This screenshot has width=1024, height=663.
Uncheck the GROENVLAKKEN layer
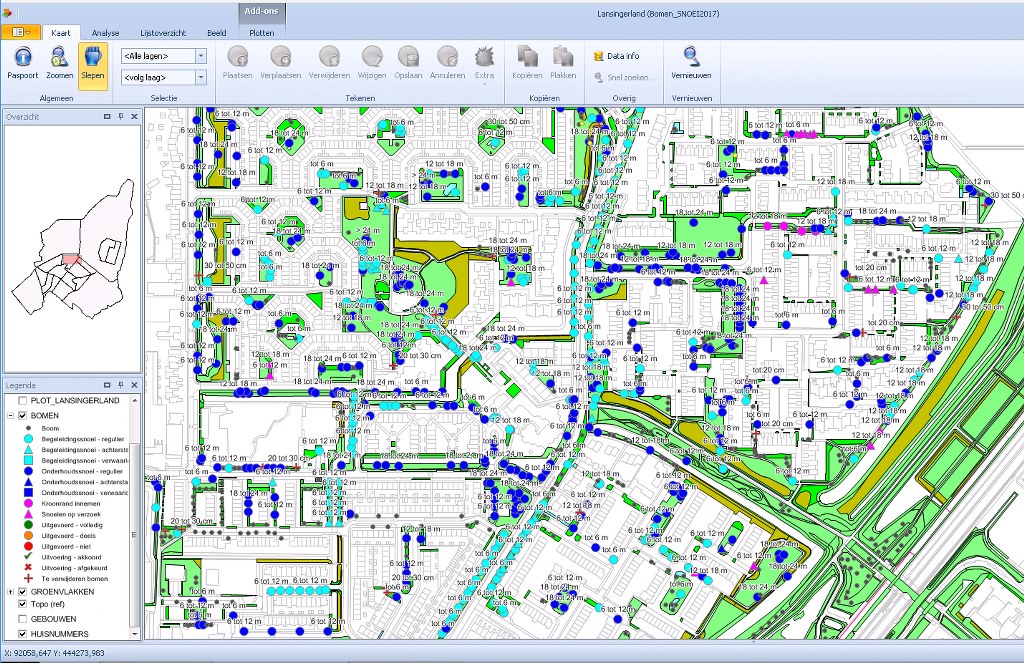[x=23, y=592]
